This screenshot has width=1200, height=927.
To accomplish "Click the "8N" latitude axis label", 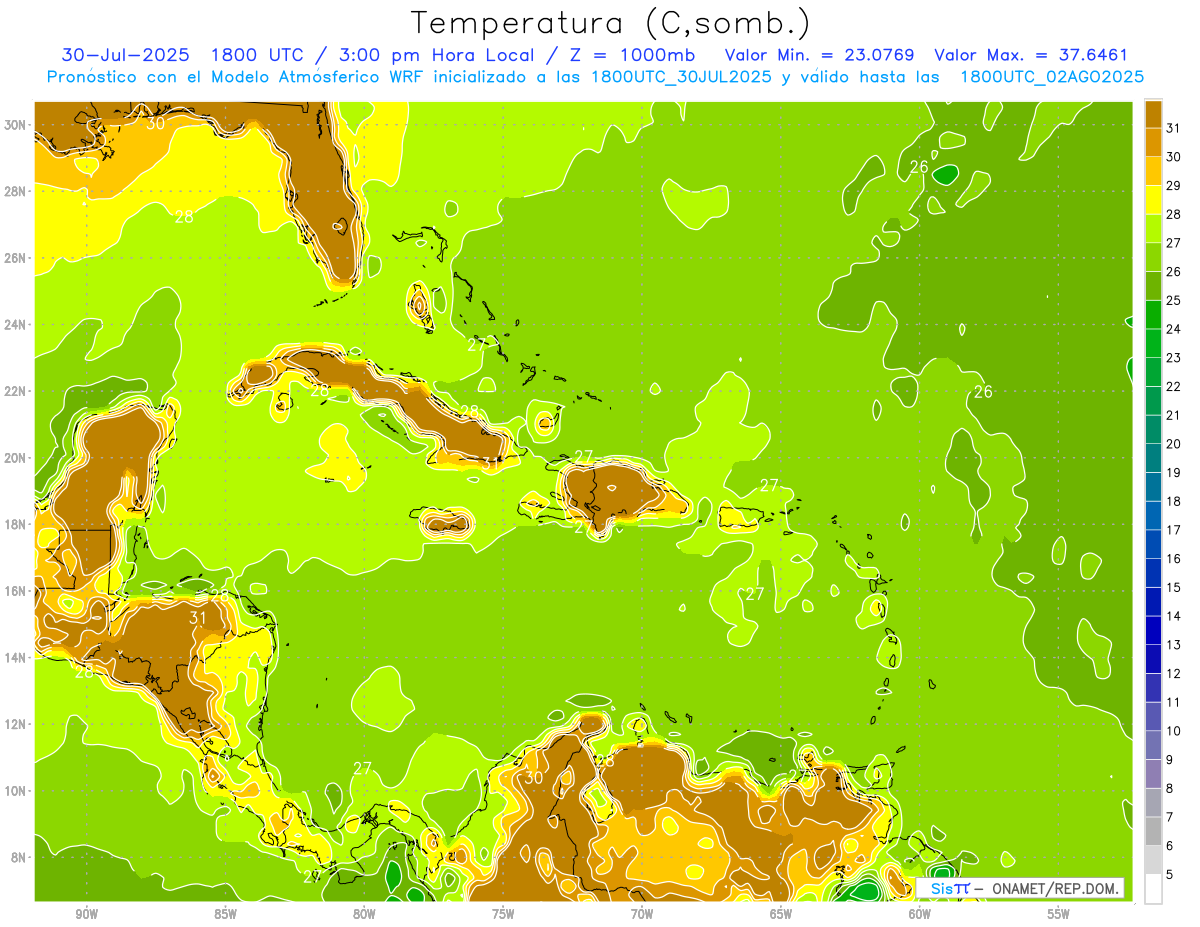I will [19, 857].
